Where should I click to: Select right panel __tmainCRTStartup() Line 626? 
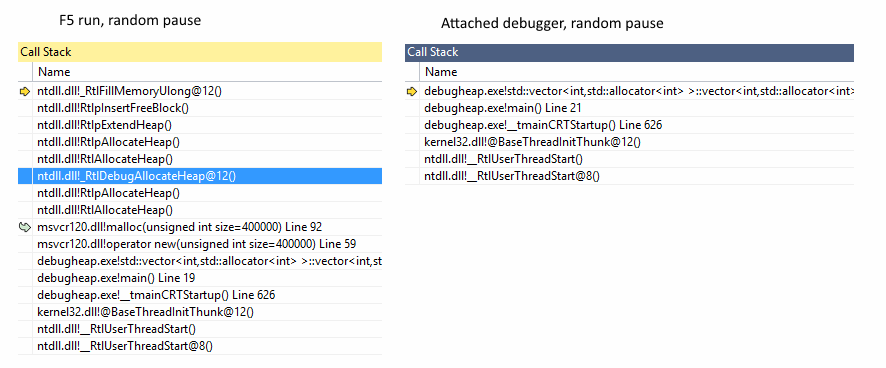629,125
